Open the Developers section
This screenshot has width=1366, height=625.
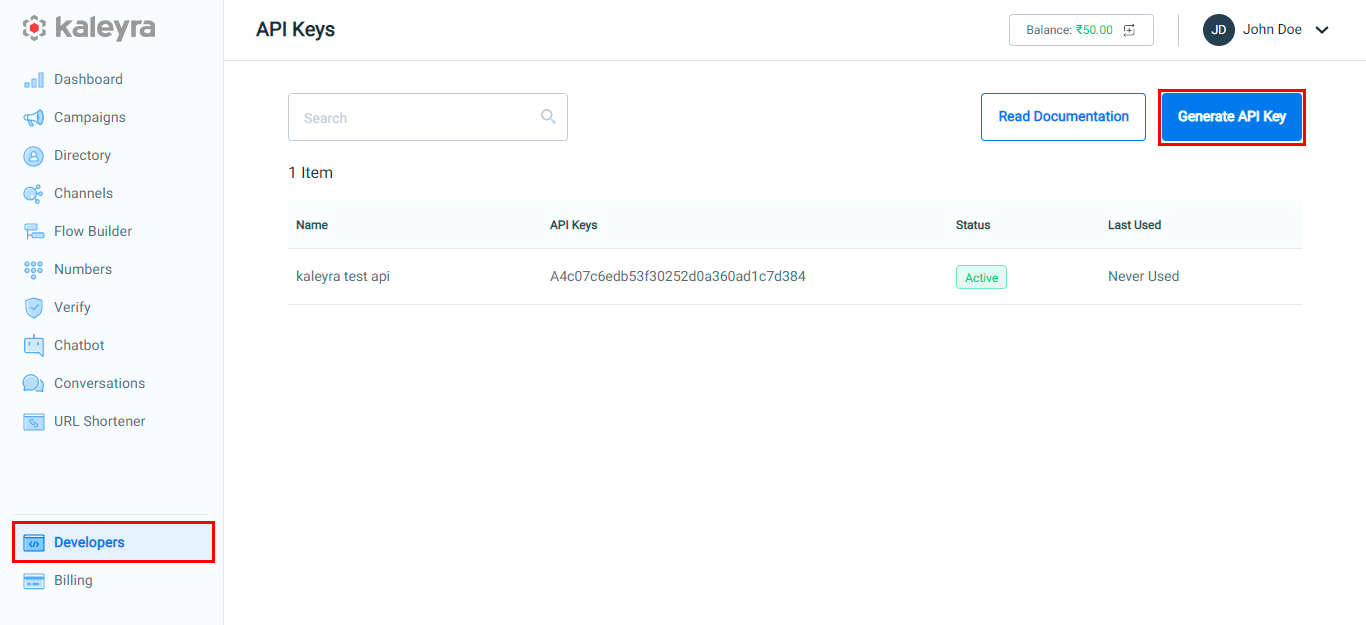pyautogui.click(x=112, y=542)
